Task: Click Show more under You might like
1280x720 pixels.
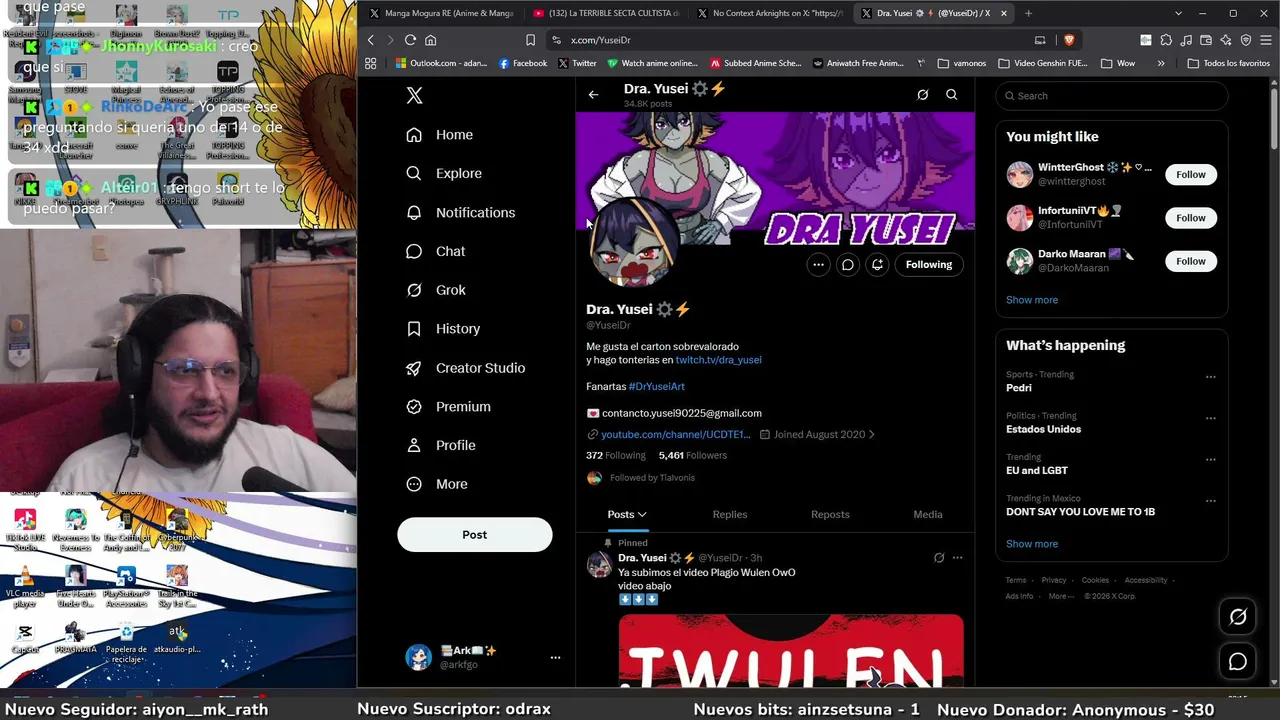Action: click(x=1032, y=300)
